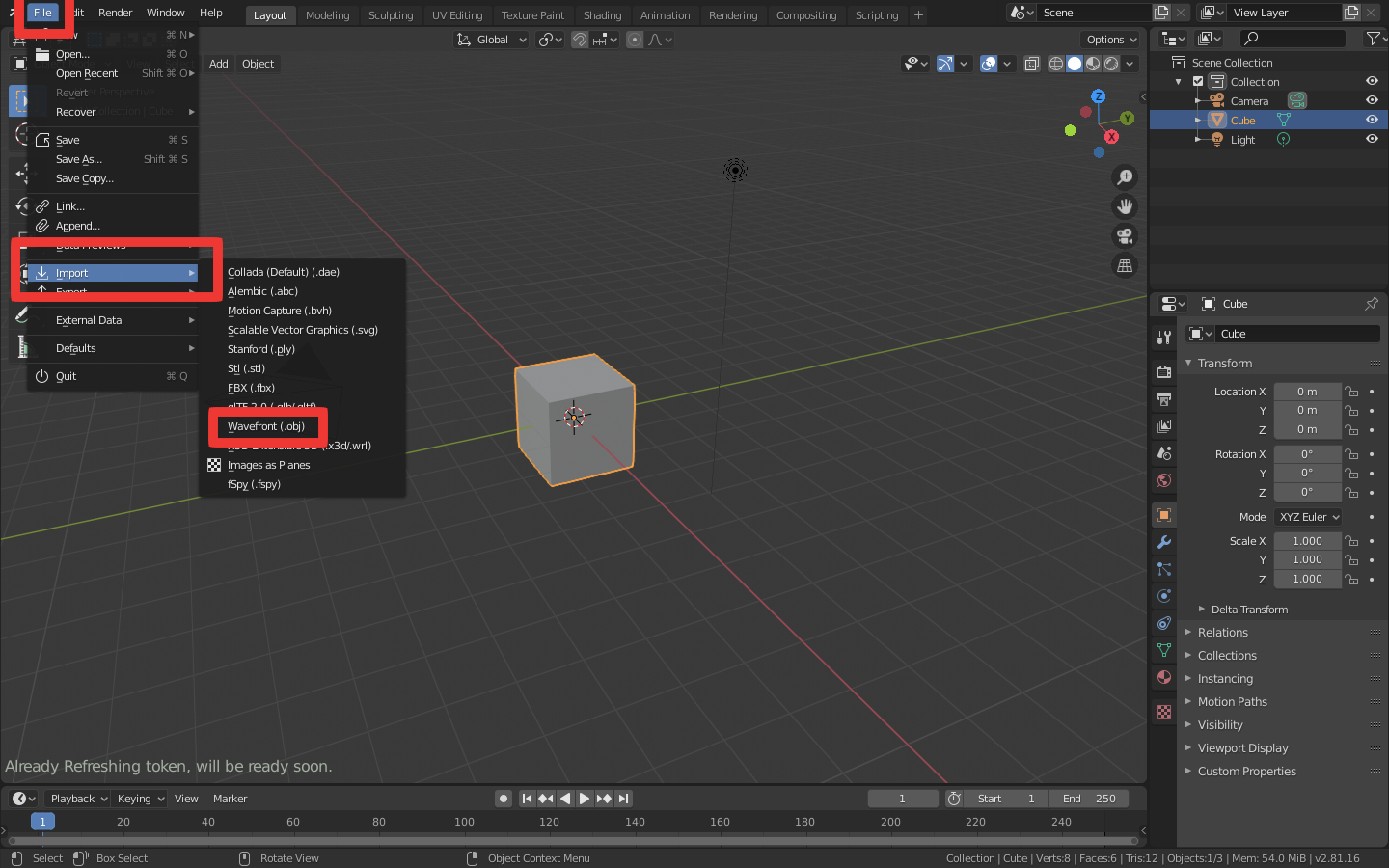Toggle X-ray mode in viewport header
Screen dimensions: 1389x868
tap(1032, 64)
